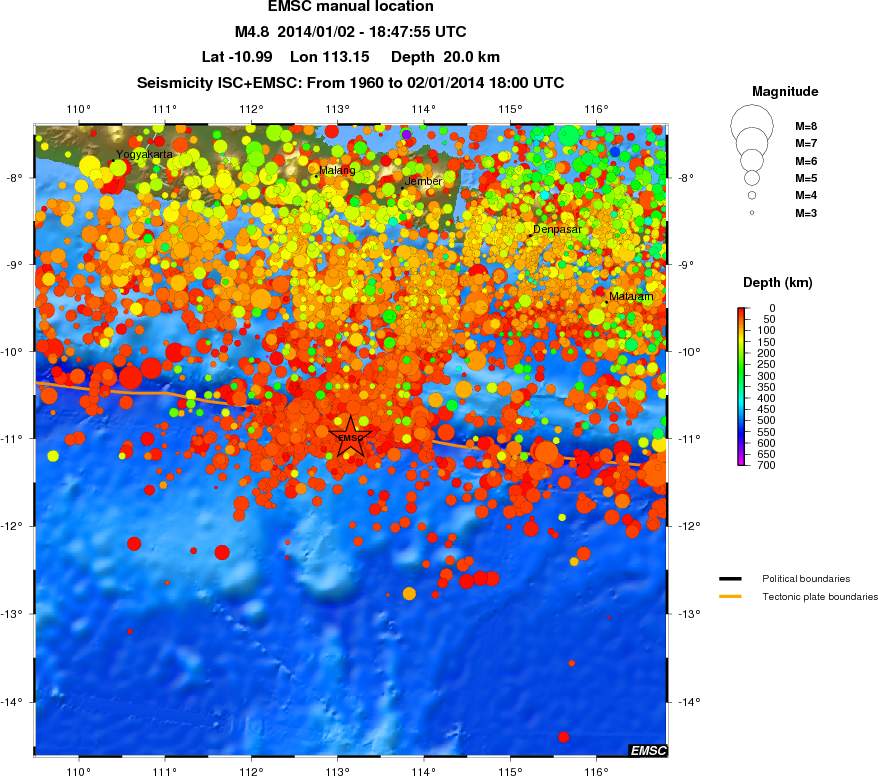878x776 pixels.
Task: Click the 350 depth scale label
Action: coord(767,387)
